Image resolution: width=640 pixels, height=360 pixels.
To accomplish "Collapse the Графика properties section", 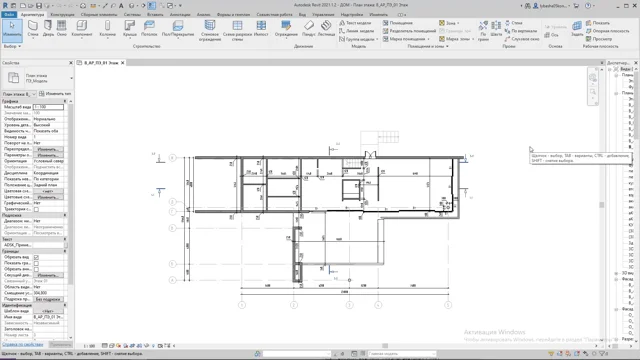I will coord(64,101).
